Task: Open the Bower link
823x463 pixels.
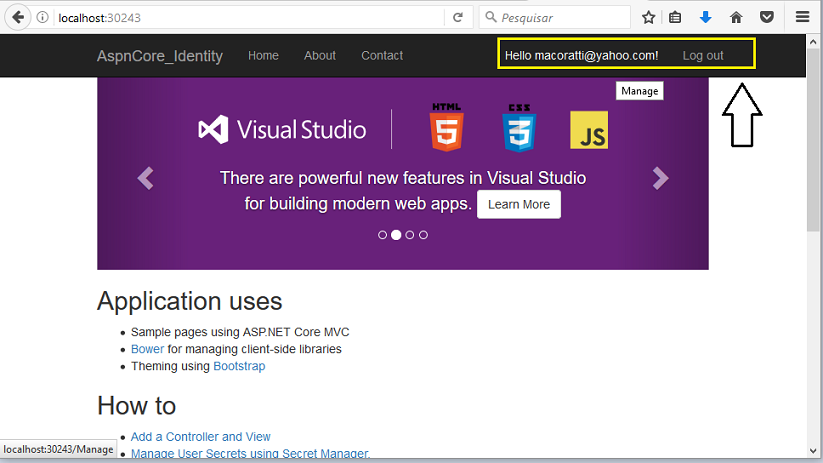Action: (147, 349)
